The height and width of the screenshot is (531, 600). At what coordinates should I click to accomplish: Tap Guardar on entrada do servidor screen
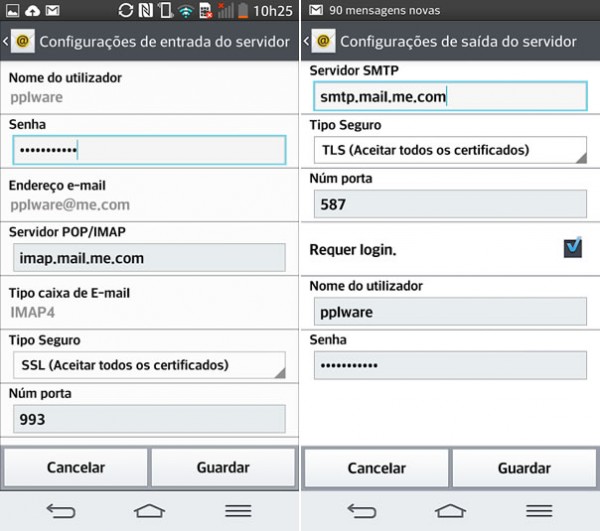(x=223, y=467)
